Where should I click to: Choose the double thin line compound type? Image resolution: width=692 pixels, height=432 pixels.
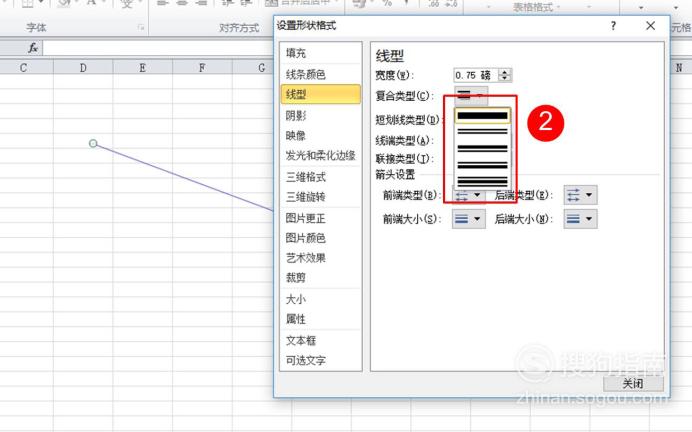coord(482,131)
